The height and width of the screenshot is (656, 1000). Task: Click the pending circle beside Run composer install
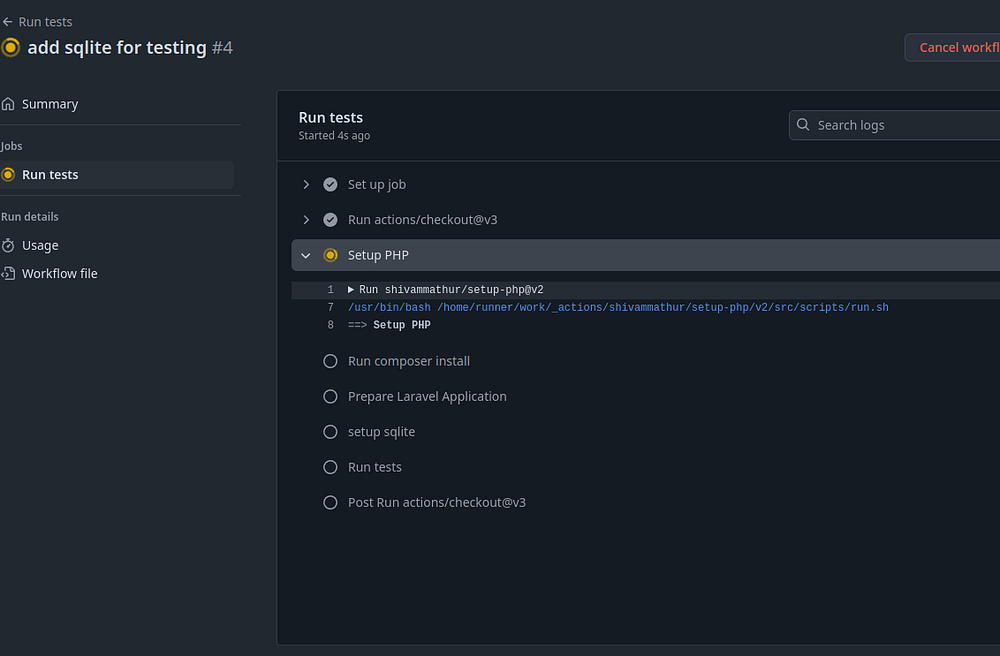(x=330, y=361)
